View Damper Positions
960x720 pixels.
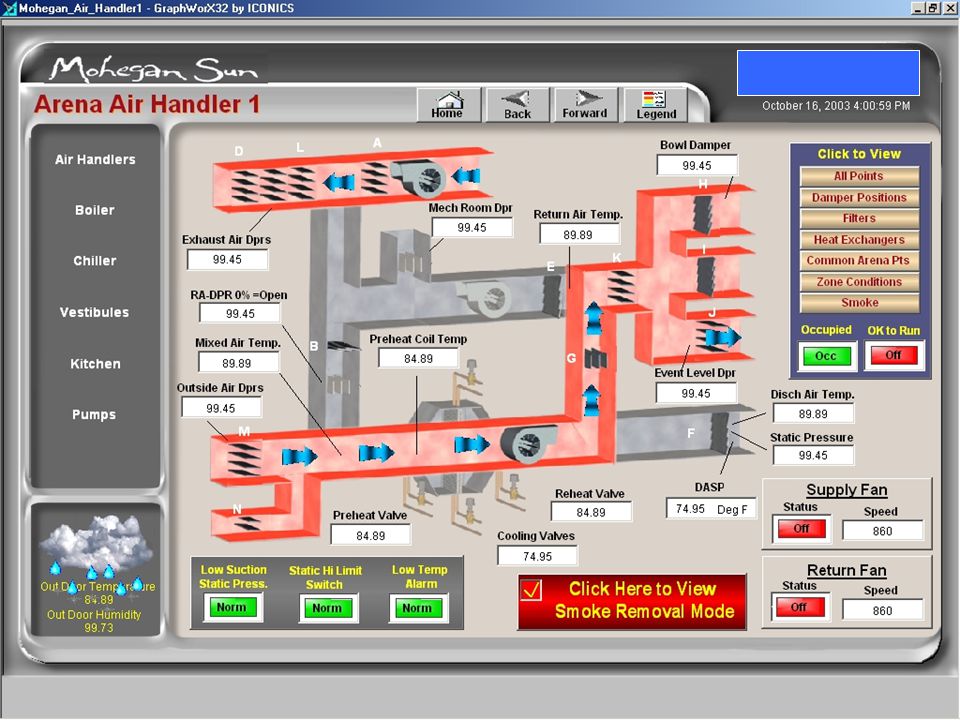[x=859, y=198]
